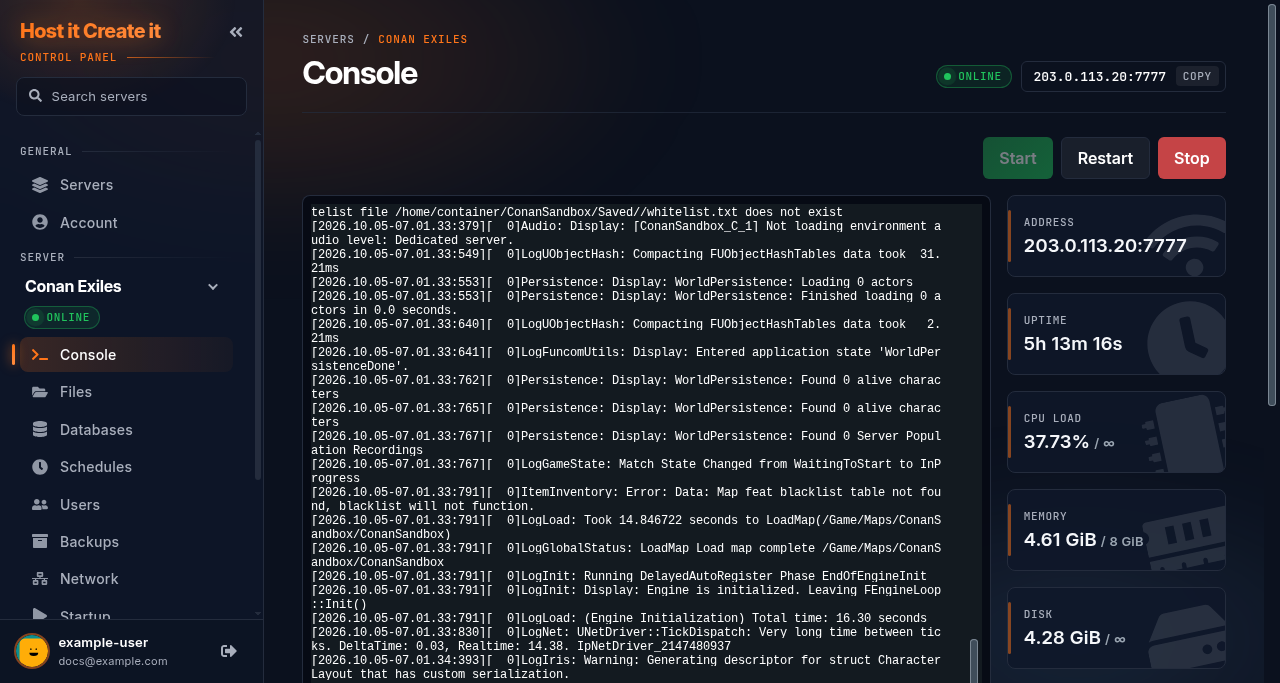Click the Account person icon
Viewport: 1280px width, 683px height.
[40, 222]
